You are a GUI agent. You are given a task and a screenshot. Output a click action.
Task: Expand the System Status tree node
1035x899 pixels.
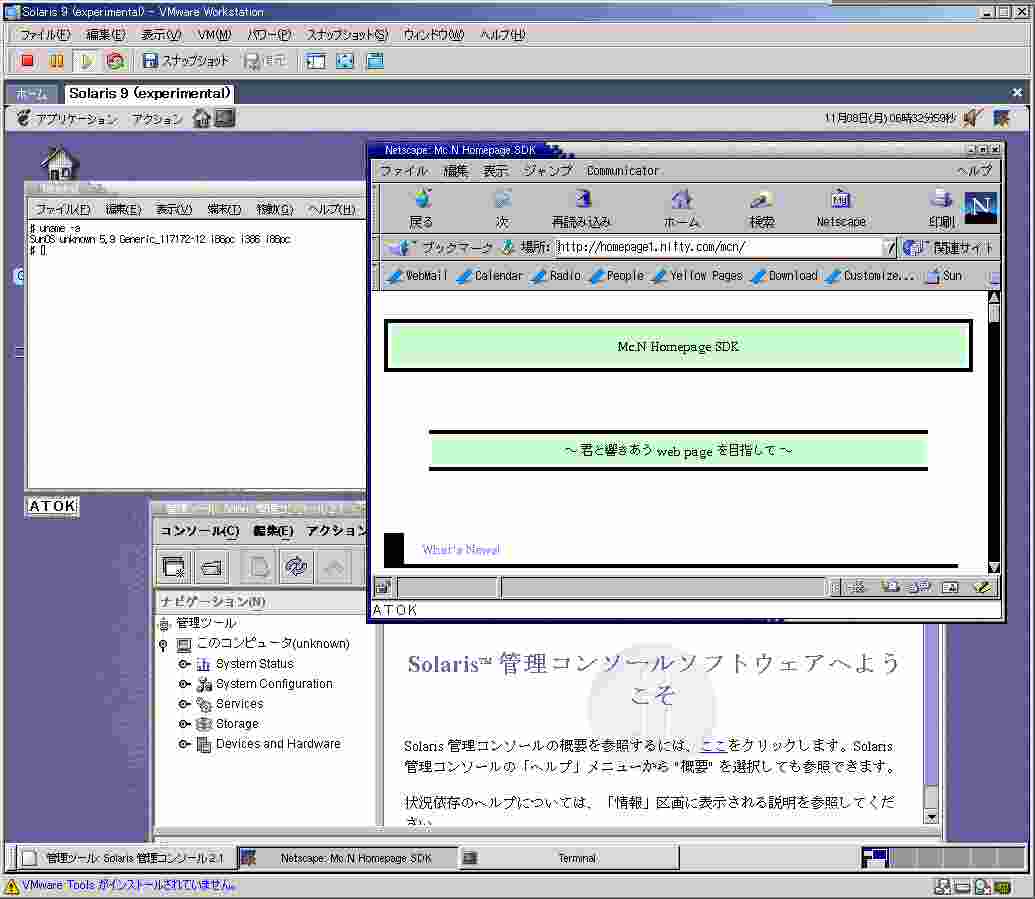(x=184, y=664)
